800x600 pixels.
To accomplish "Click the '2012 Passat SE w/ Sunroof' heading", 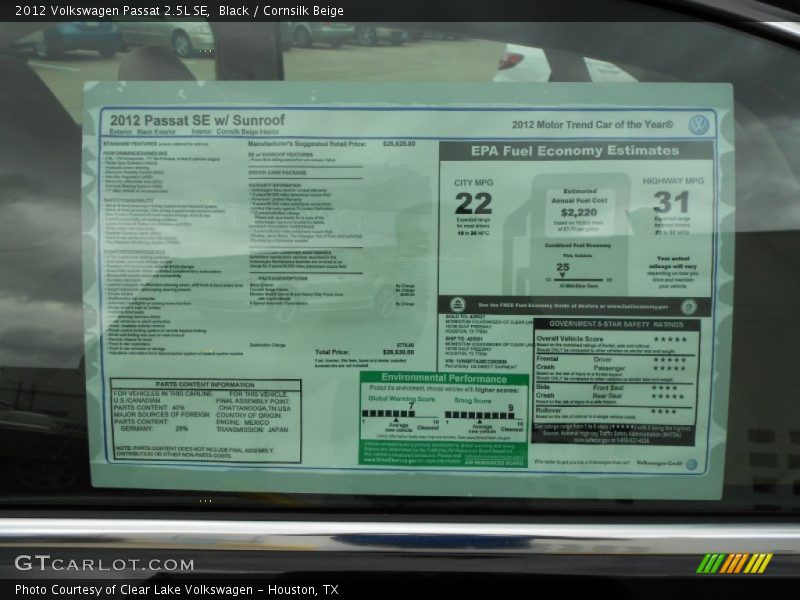I will point(197,120).
